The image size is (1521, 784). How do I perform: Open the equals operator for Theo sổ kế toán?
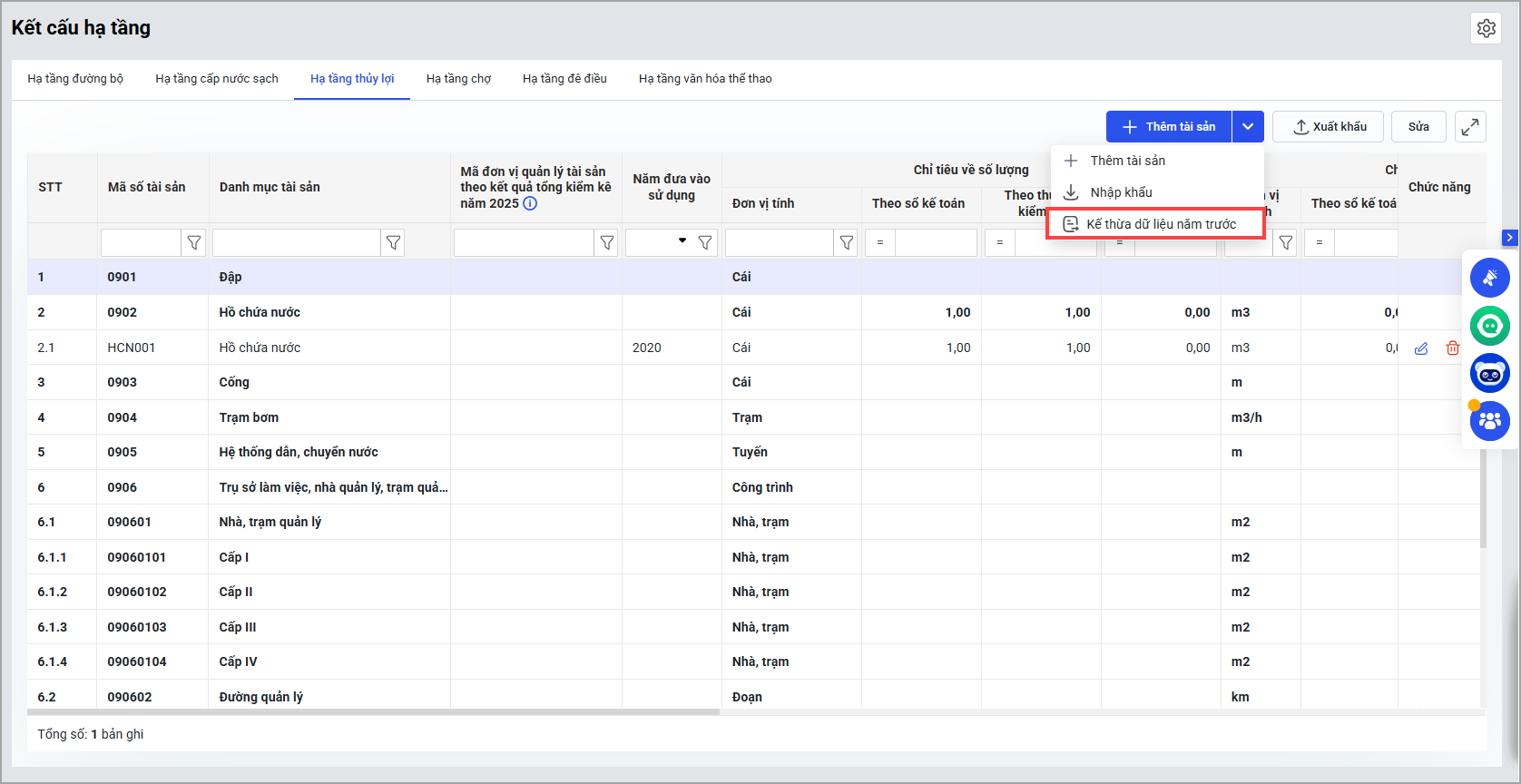[x=880, y=243]
